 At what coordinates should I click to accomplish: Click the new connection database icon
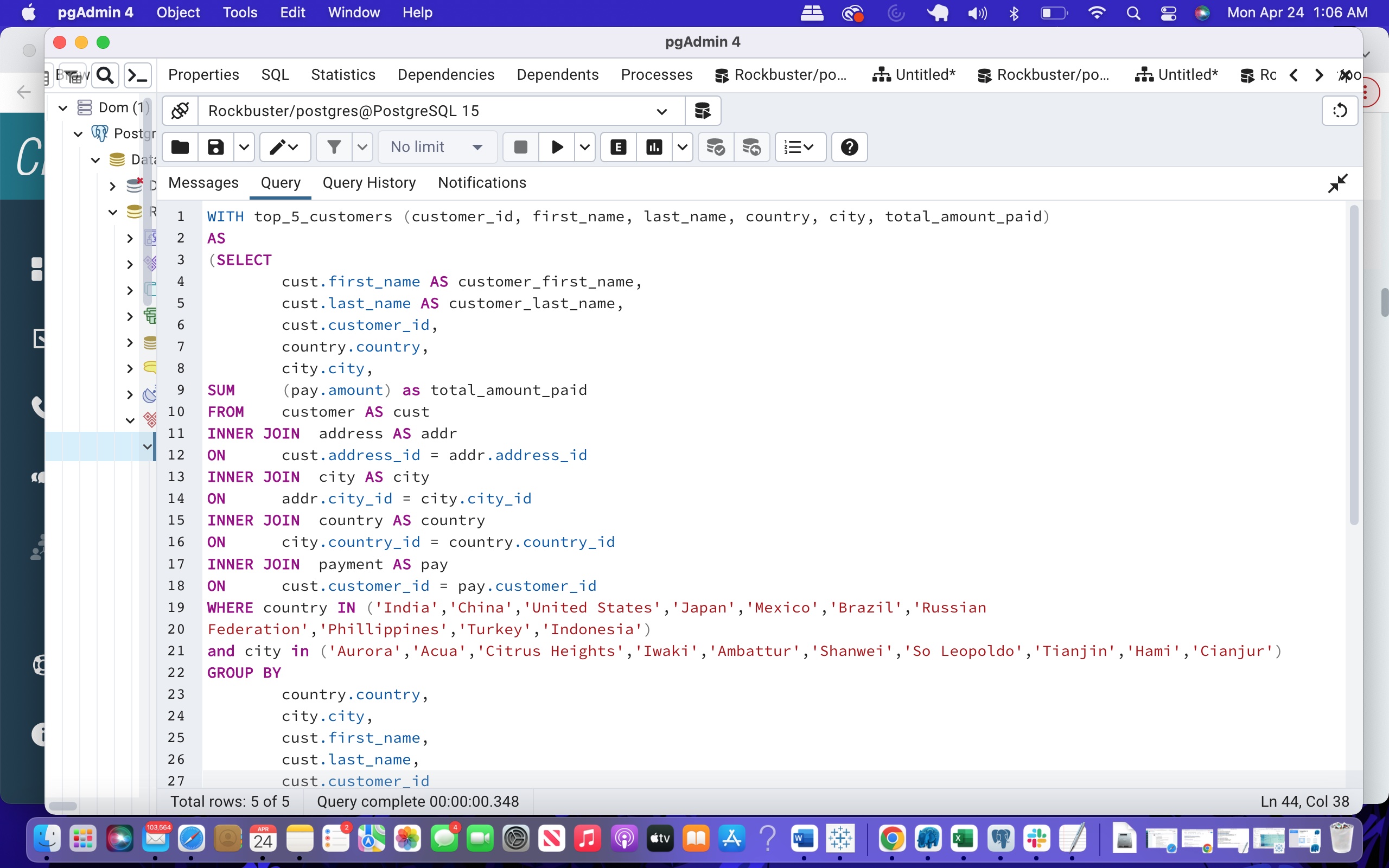click(703, 111)
